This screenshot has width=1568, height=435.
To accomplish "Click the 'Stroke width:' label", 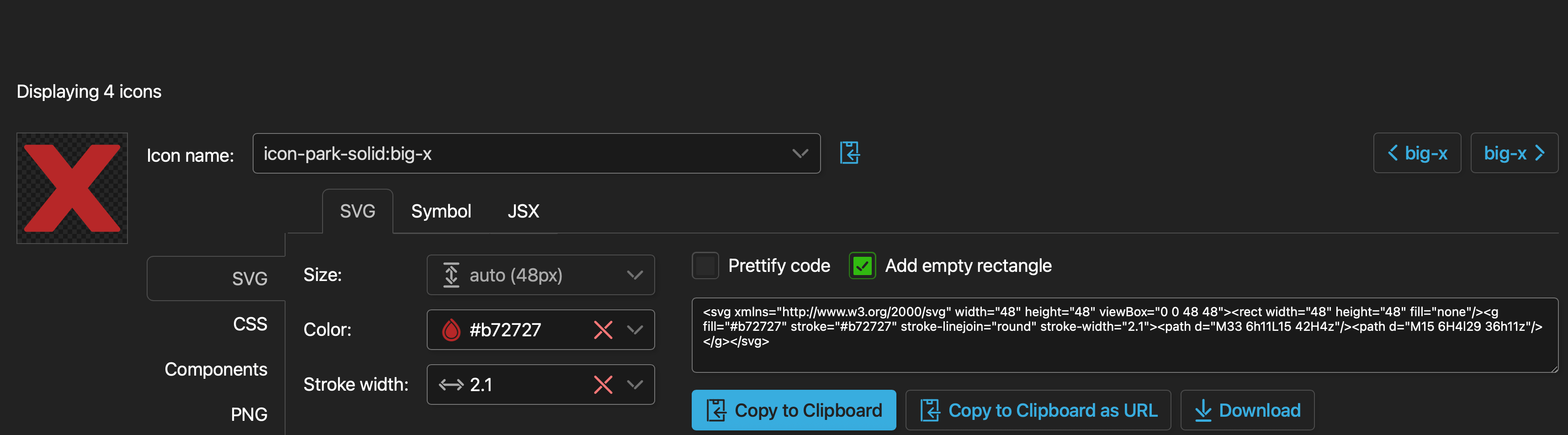I will 356,384.
